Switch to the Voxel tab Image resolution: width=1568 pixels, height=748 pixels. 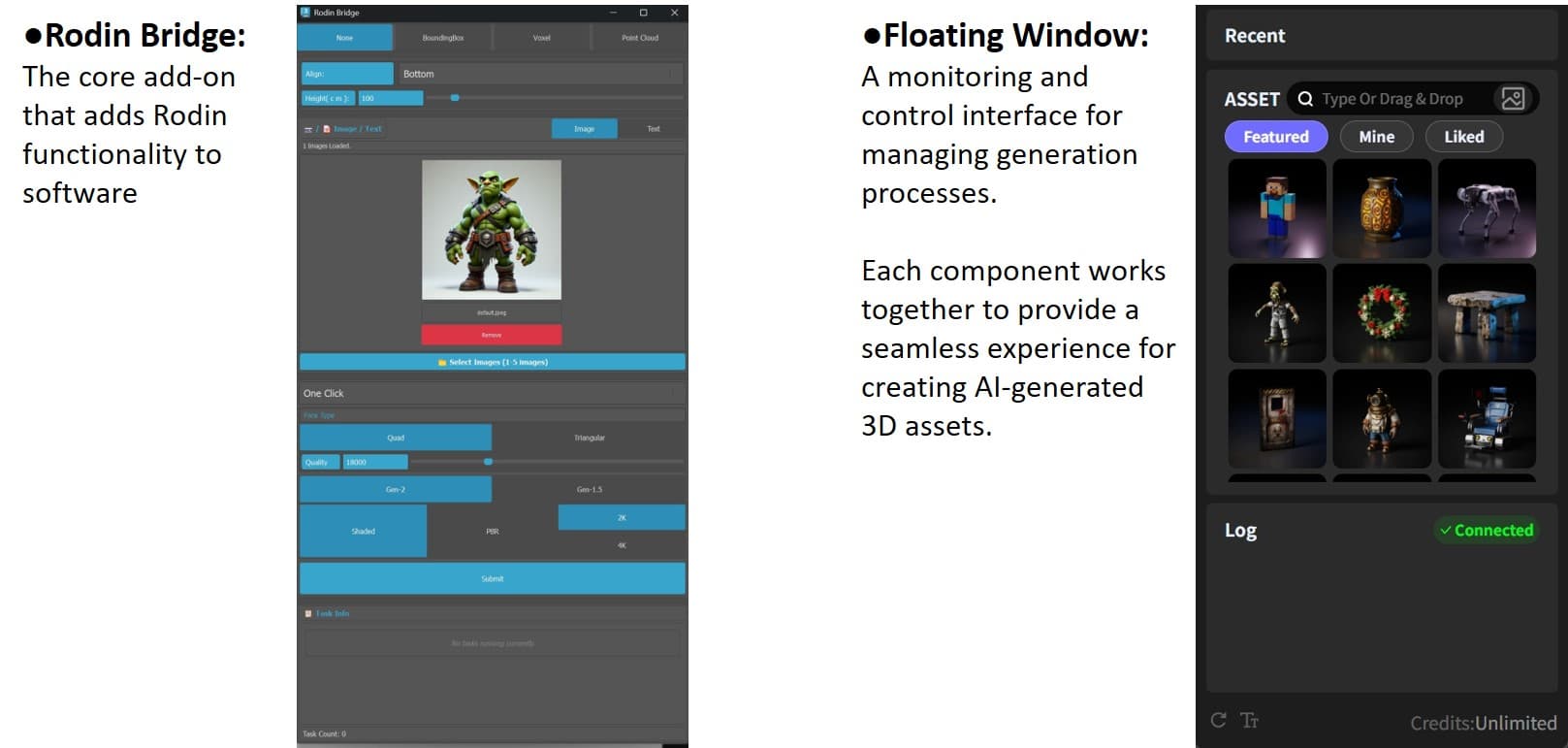click(541, 38)
